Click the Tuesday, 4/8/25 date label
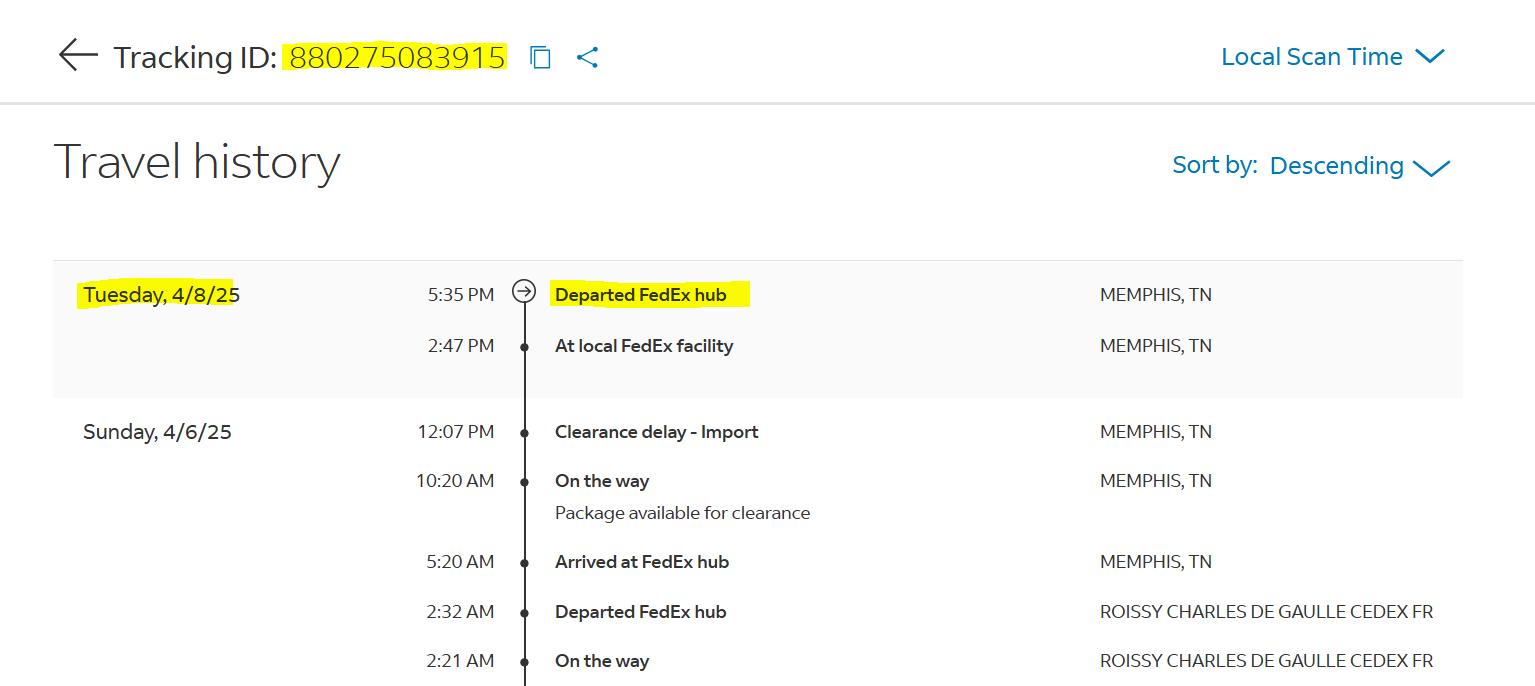Image resolution: width=1535 pixels, height=686 pixels. pyautogui.click(x=161, y=295)
